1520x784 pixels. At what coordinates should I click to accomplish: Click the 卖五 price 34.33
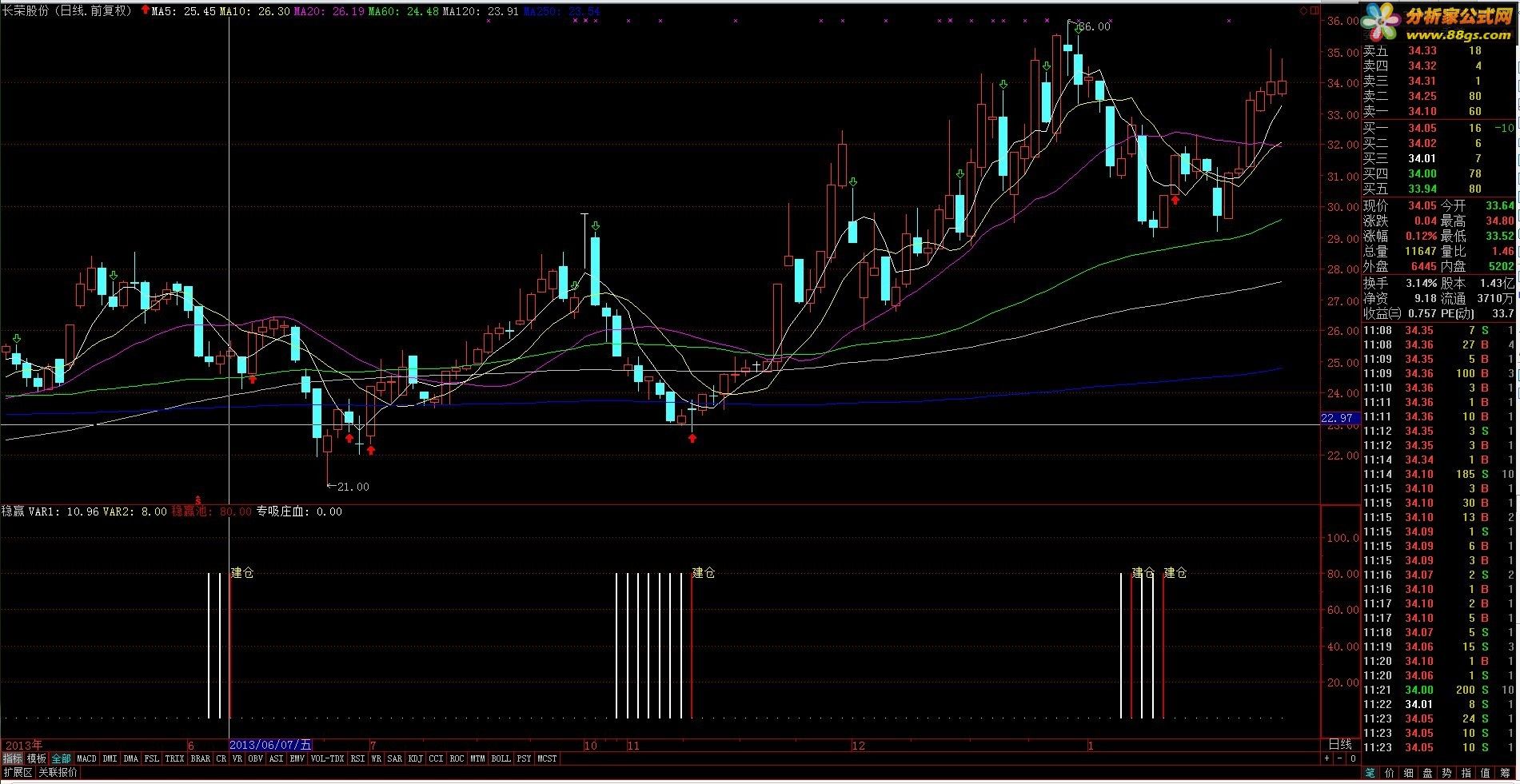pyautogui.click(x=1422, y=50)
